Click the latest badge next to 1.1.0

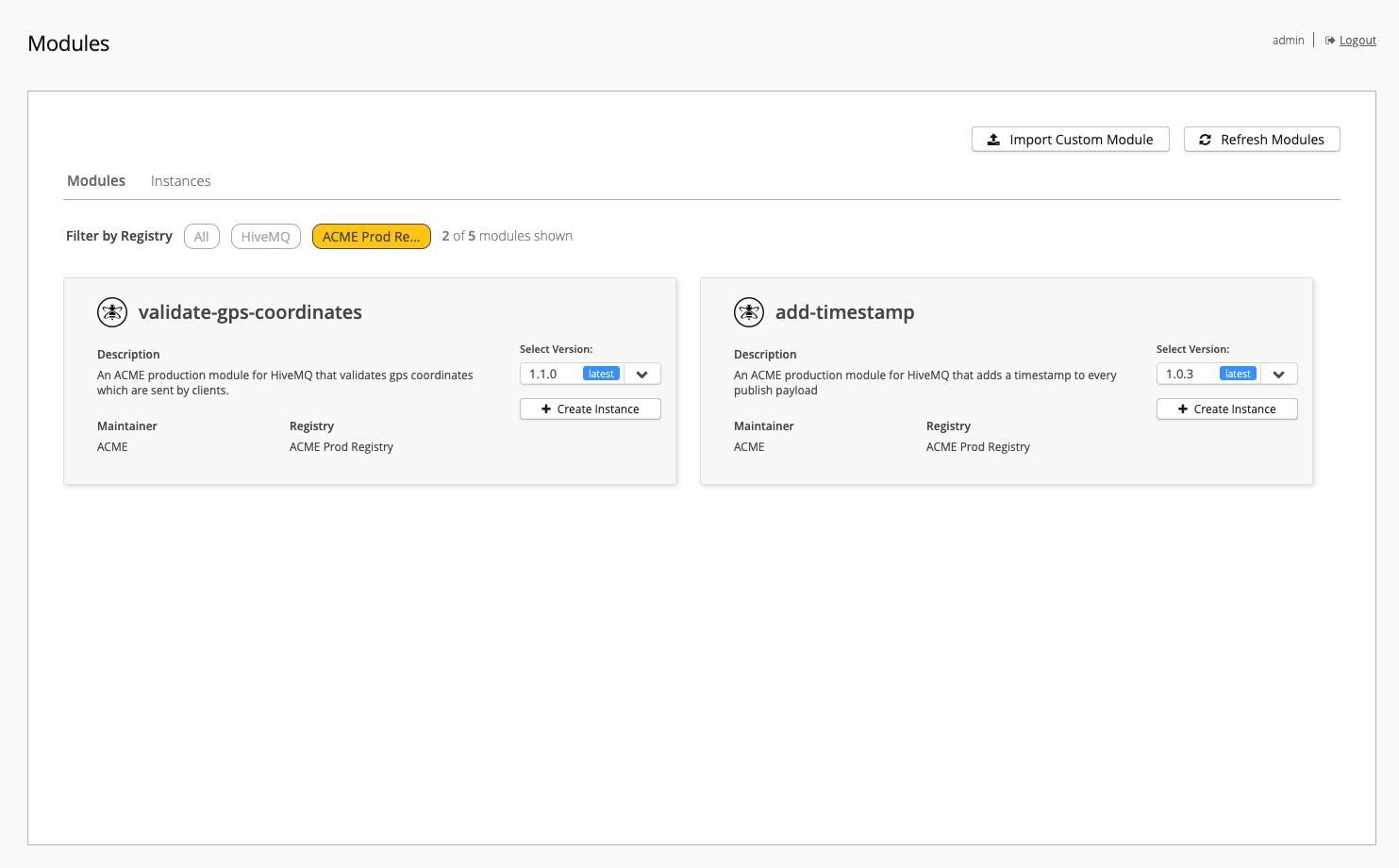[x=601, y=374]
